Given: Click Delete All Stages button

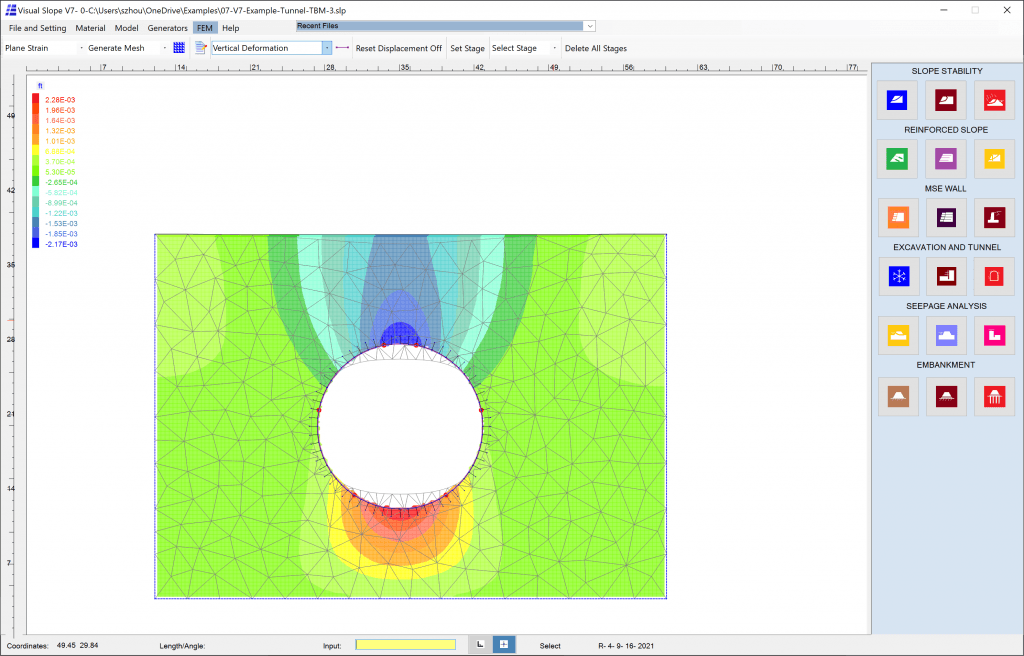Looking at the screenshot, I should [x=596, y=48].
